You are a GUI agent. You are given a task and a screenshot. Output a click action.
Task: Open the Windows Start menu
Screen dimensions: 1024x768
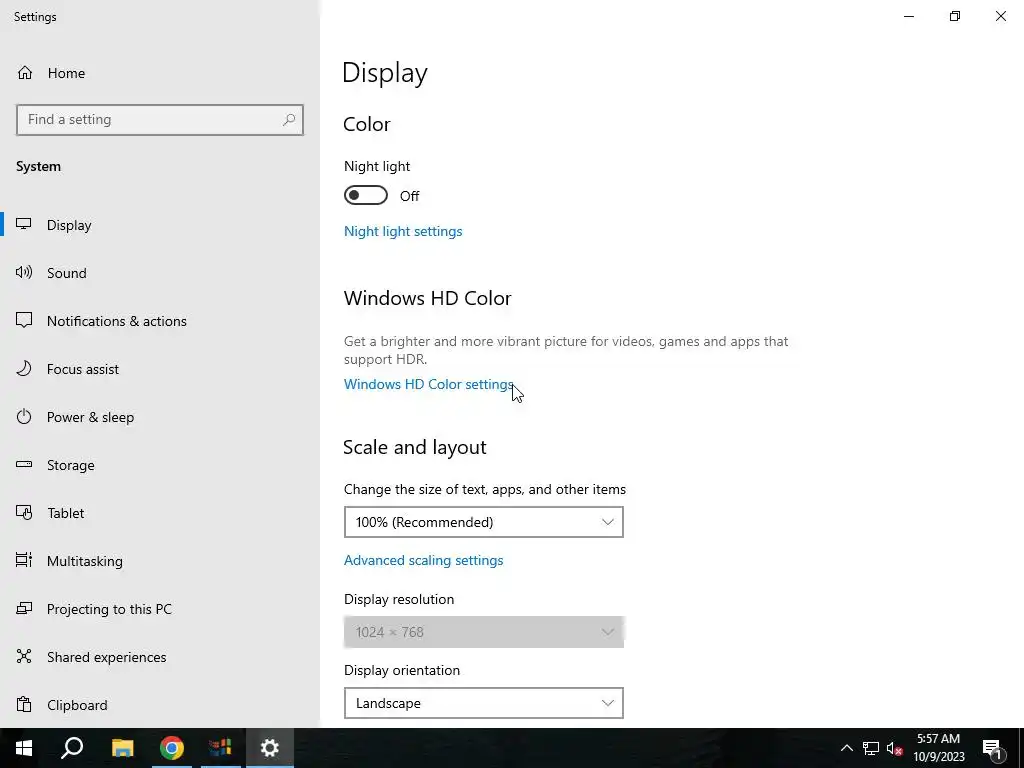point(24,748)
